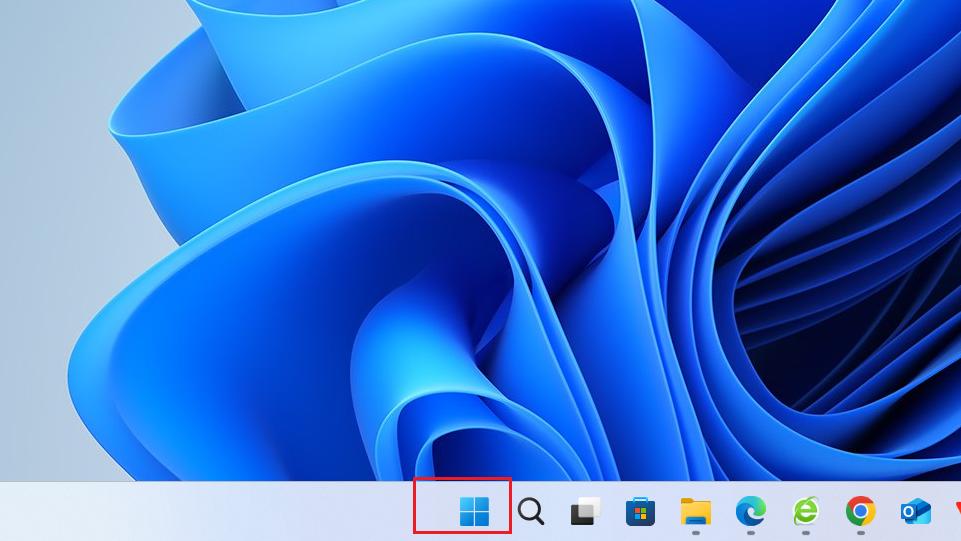The height and width of the screenshot is (541, 961).
Task: Launch Microsoft Store from taskbar
Action: pyautogui.click(x=640, y=511)
